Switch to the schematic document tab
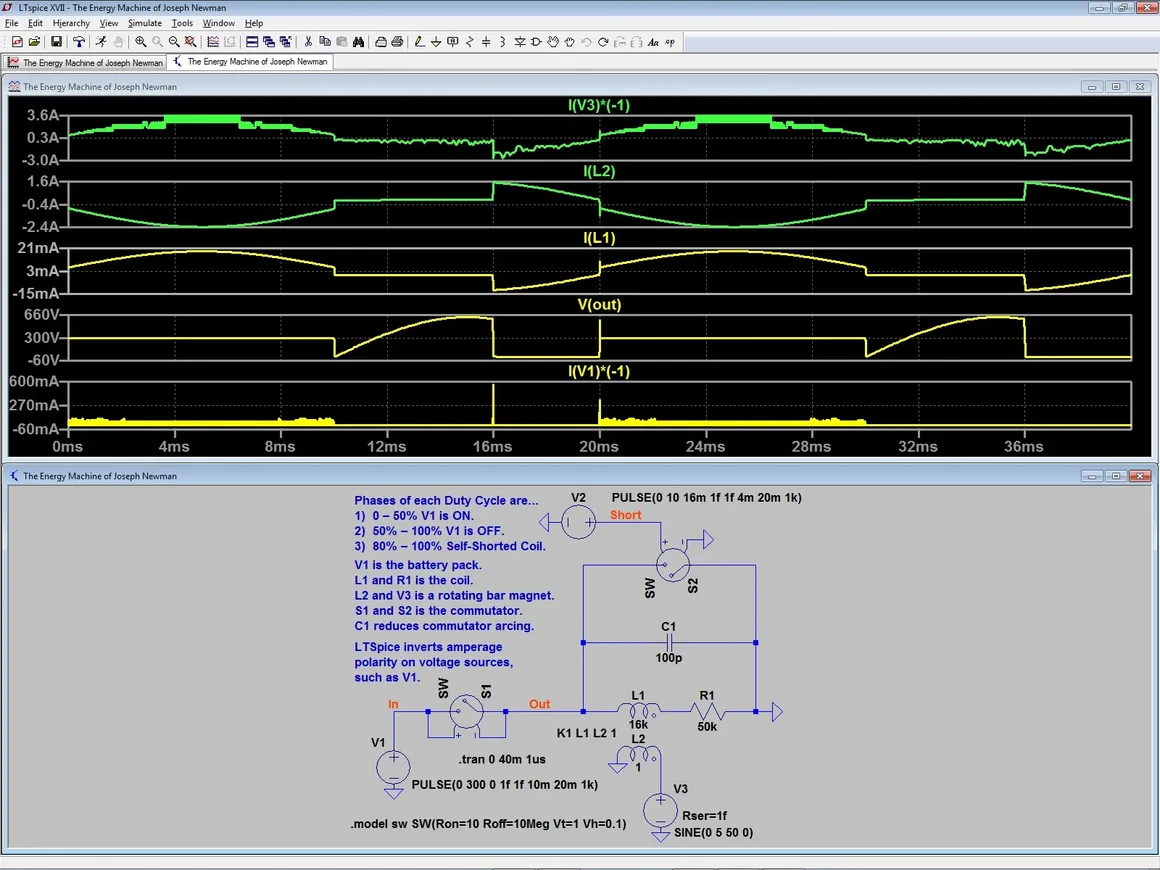The image size is (1160, 870). point(250,62)
